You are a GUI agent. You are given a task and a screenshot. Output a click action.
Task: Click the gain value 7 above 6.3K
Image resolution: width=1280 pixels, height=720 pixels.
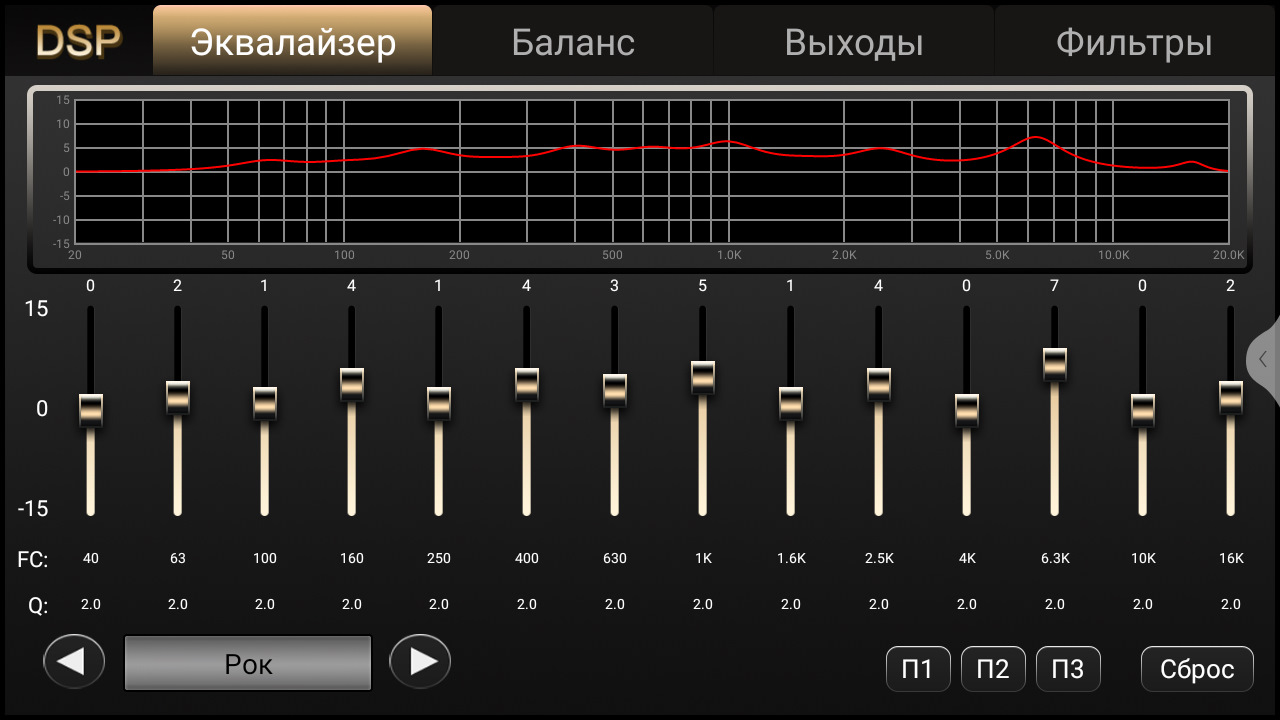coord(1055,286)
